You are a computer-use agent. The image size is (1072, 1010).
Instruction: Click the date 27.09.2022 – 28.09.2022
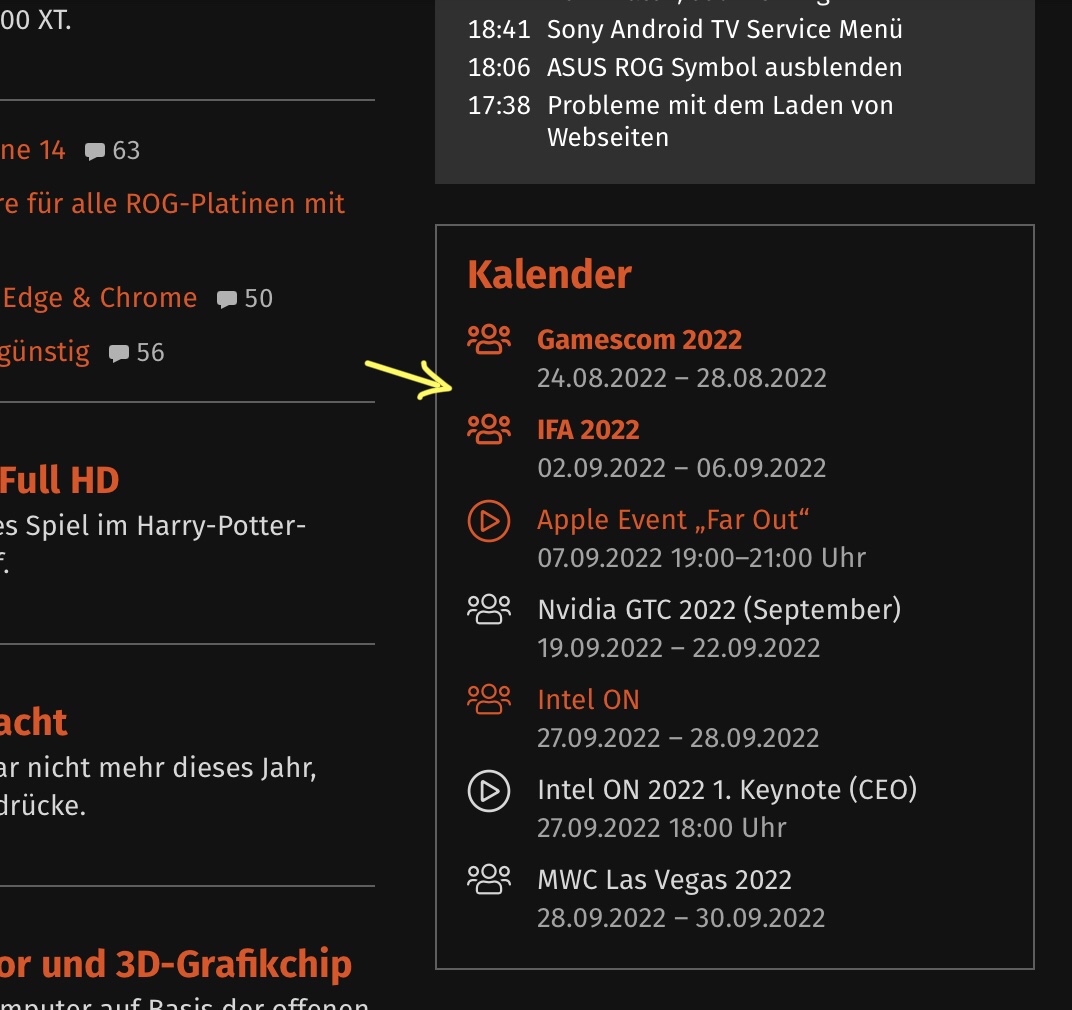click(x=678, y=738)
